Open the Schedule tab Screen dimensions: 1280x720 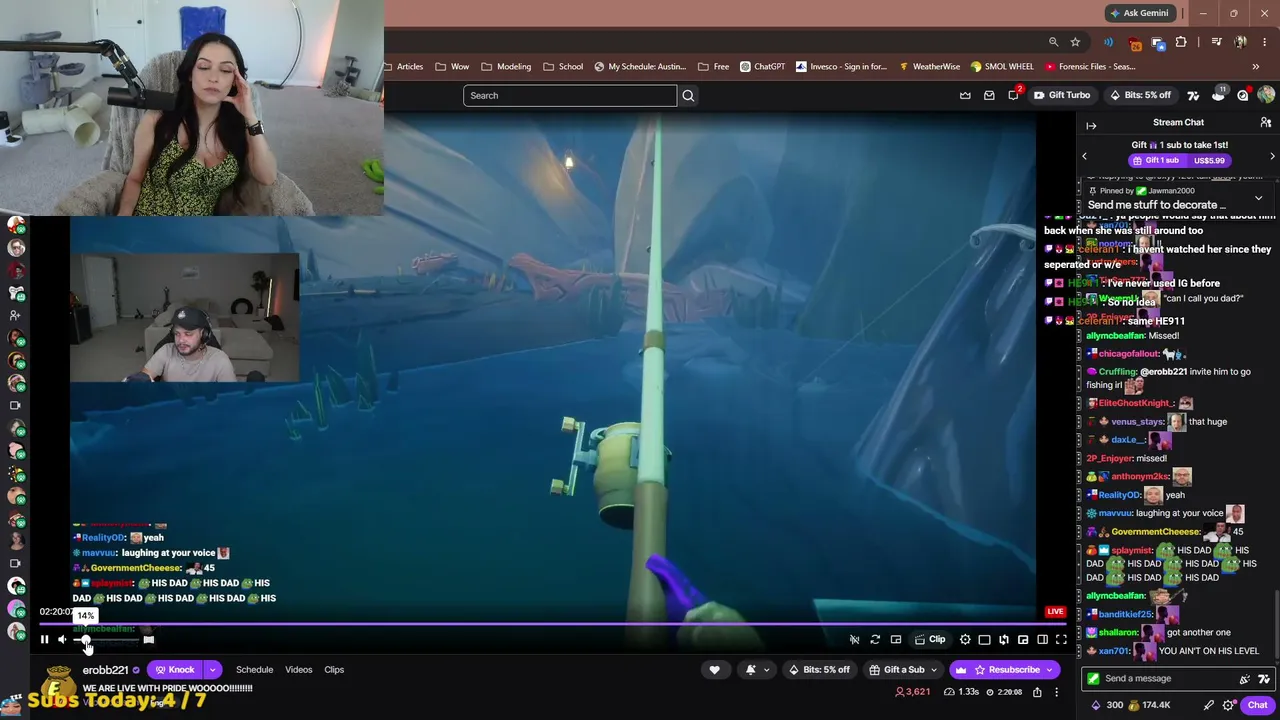coord(254,670)
